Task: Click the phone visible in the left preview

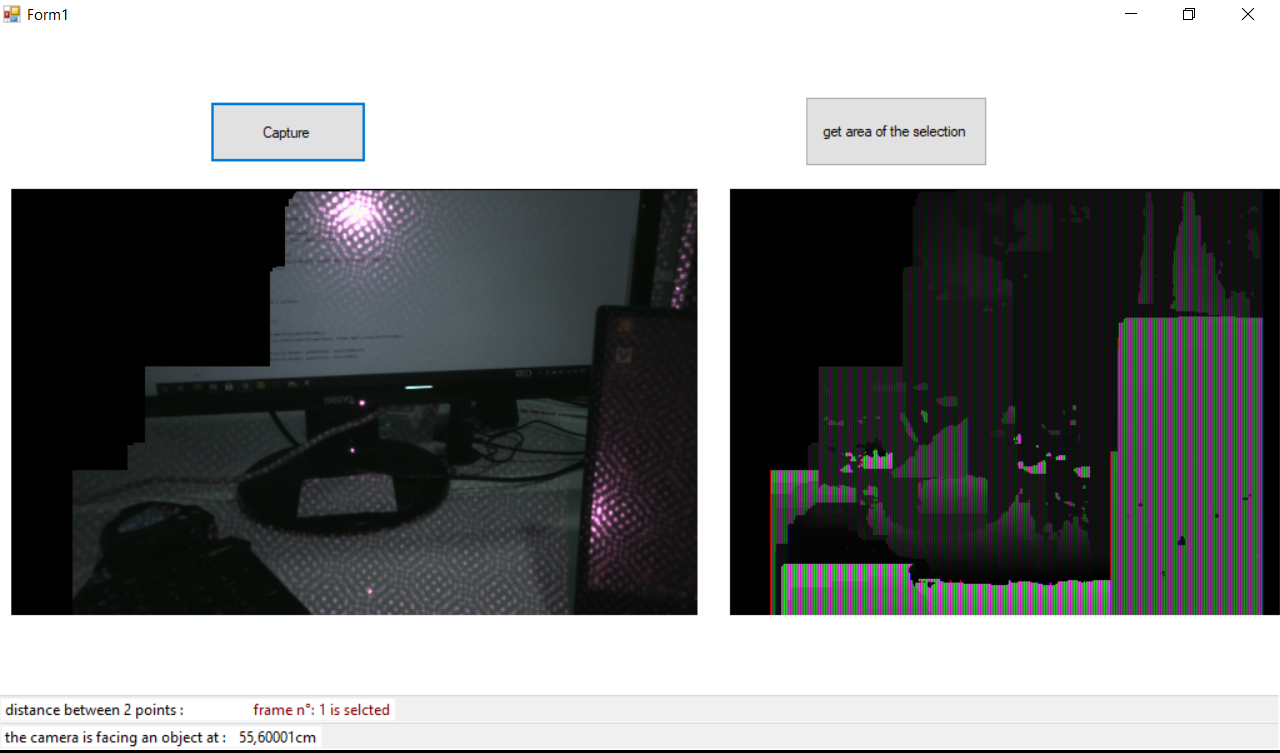Action: [630, 450]
